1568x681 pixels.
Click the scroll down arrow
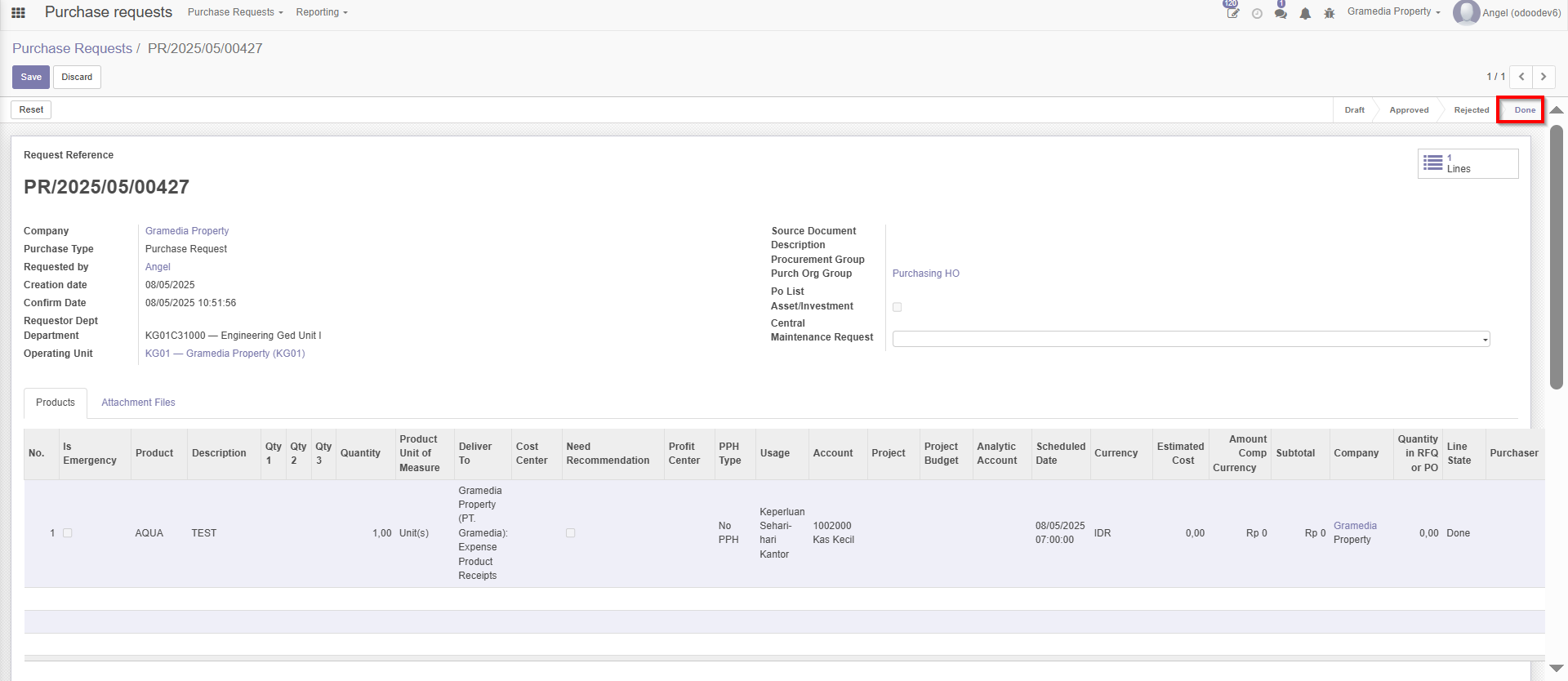(x=1557, y=668)
